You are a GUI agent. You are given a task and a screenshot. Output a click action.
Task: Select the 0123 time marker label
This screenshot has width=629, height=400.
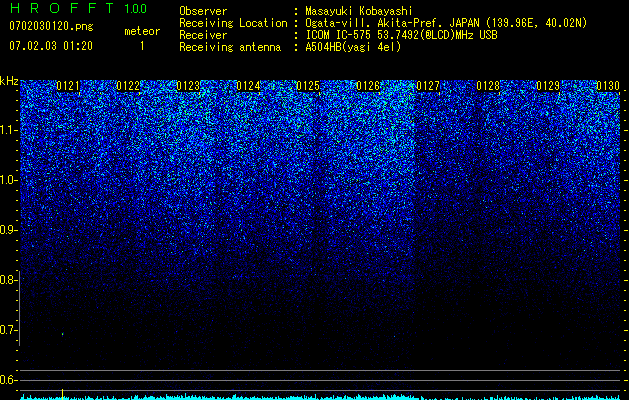(188, 86)
